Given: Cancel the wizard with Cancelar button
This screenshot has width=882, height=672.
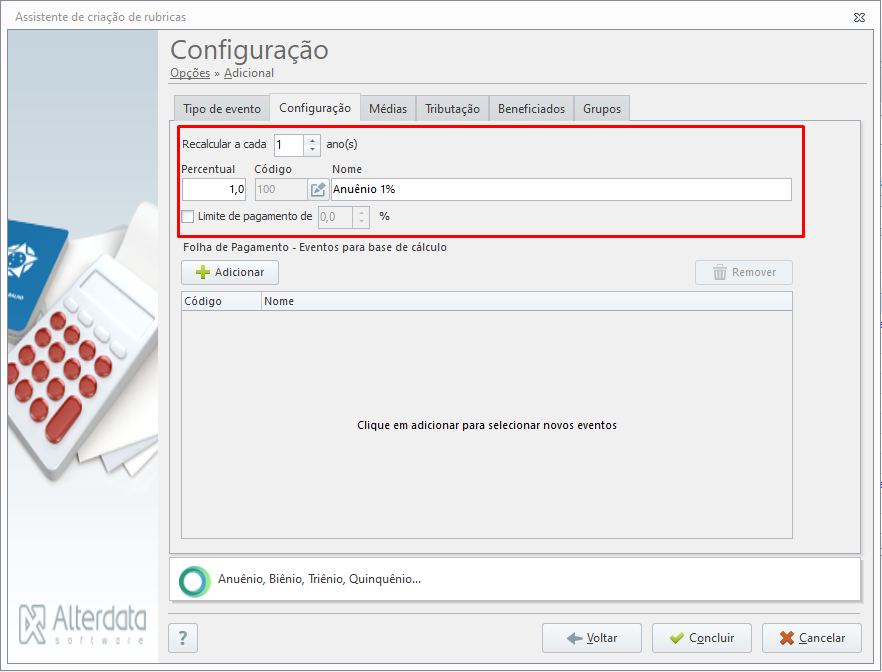Looking at the screenshot, I should click(x=812, y=638).
